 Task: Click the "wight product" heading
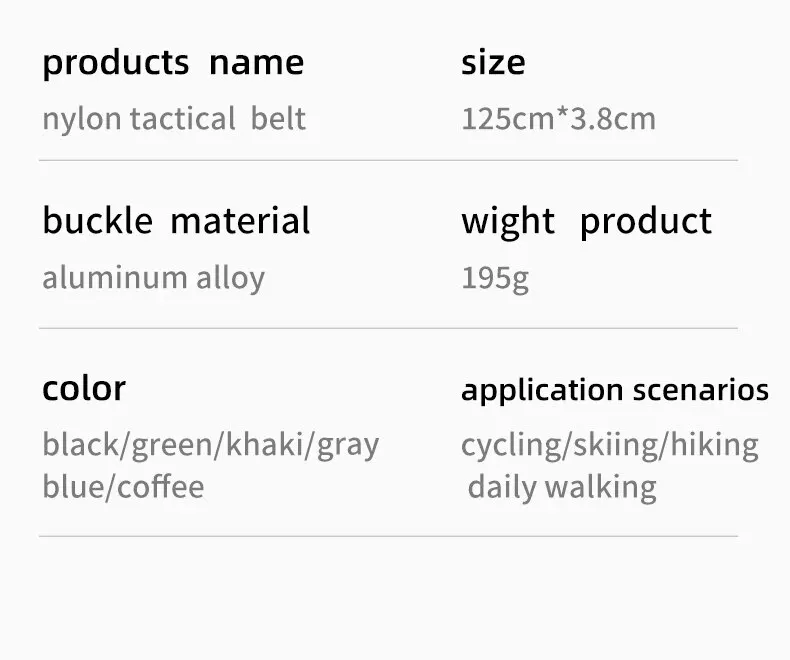[586, 221]
